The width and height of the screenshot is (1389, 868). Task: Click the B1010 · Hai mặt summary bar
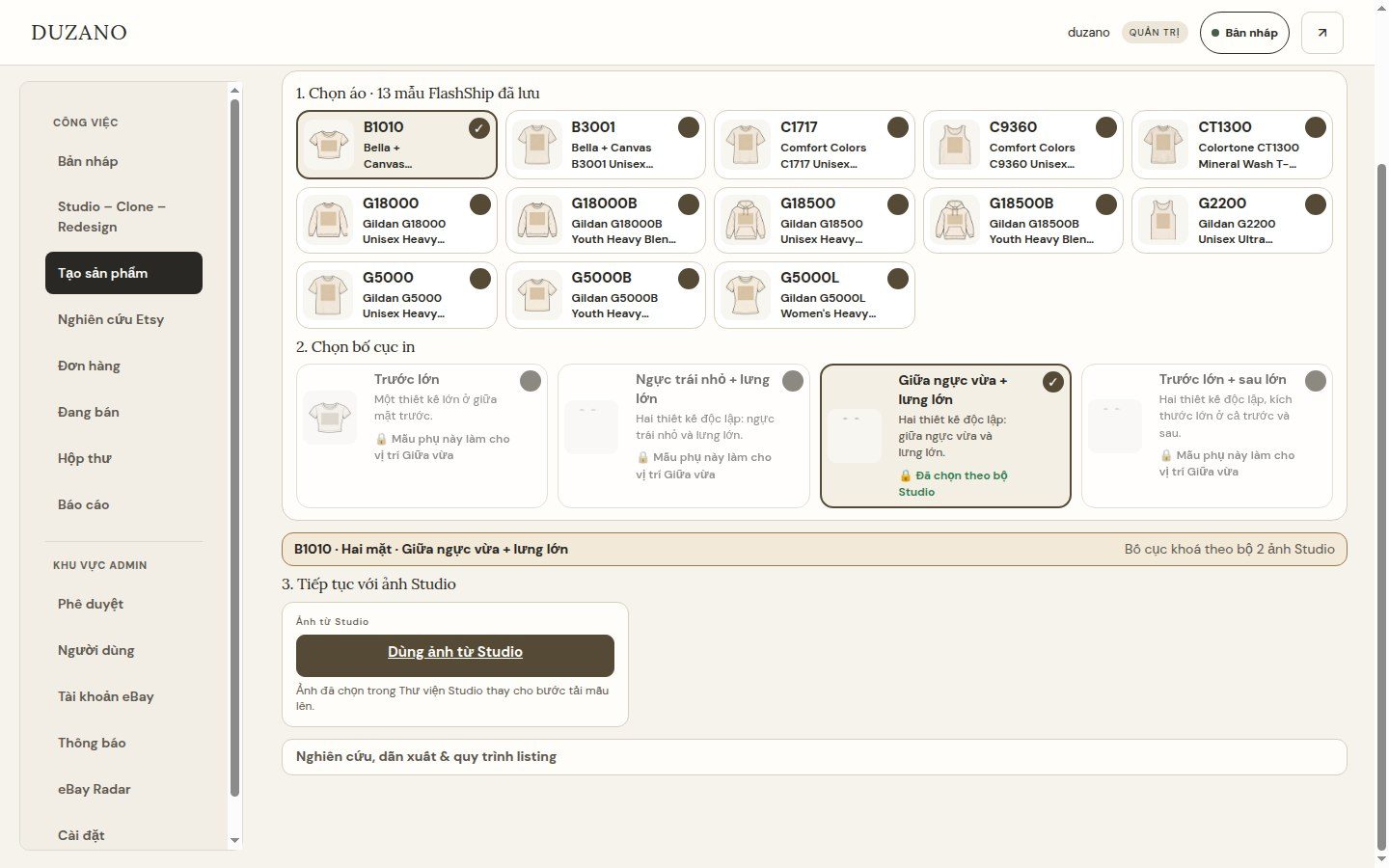point(814,549)
